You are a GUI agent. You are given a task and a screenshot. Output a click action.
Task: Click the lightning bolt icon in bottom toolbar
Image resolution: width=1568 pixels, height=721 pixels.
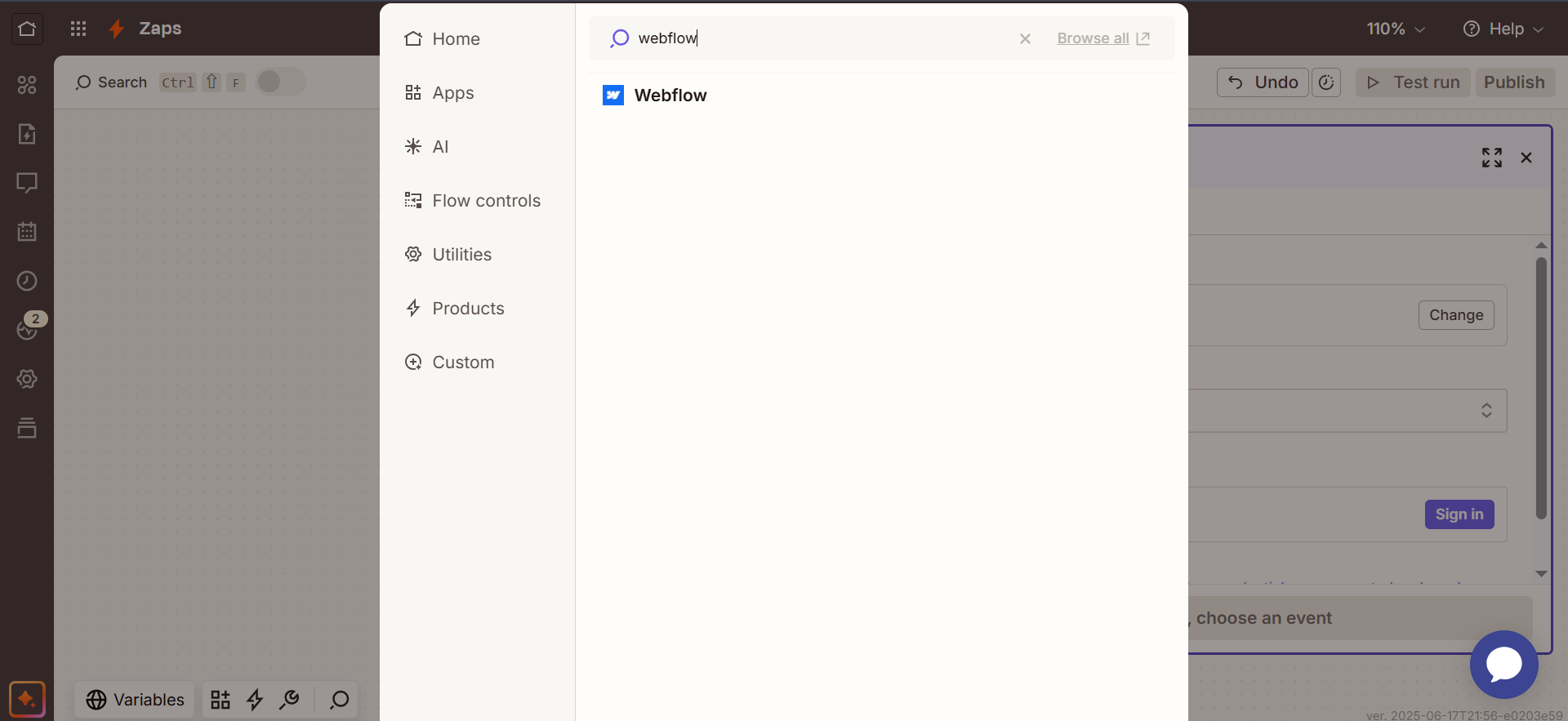click(255, 700)
